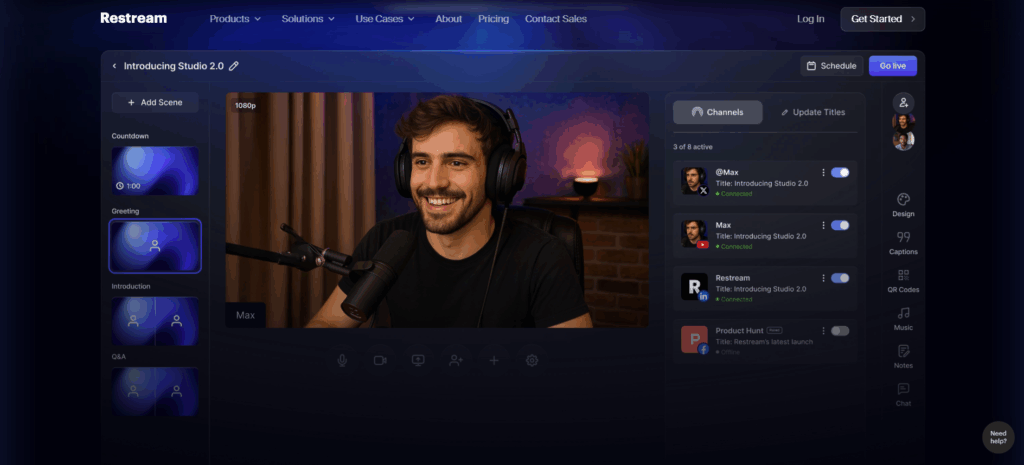Go back using the arrow beside Introducing Studio 2.0
This screenshot has height=465, width=1024.
pyautogui.click(x=114, y=66)
